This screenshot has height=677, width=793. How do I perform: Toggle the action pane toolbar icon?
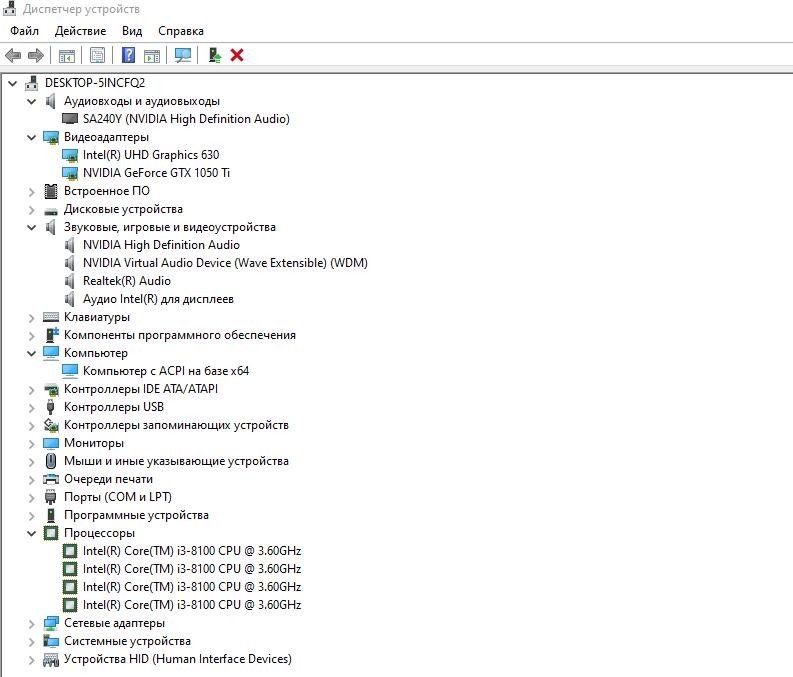click(152, 55)
